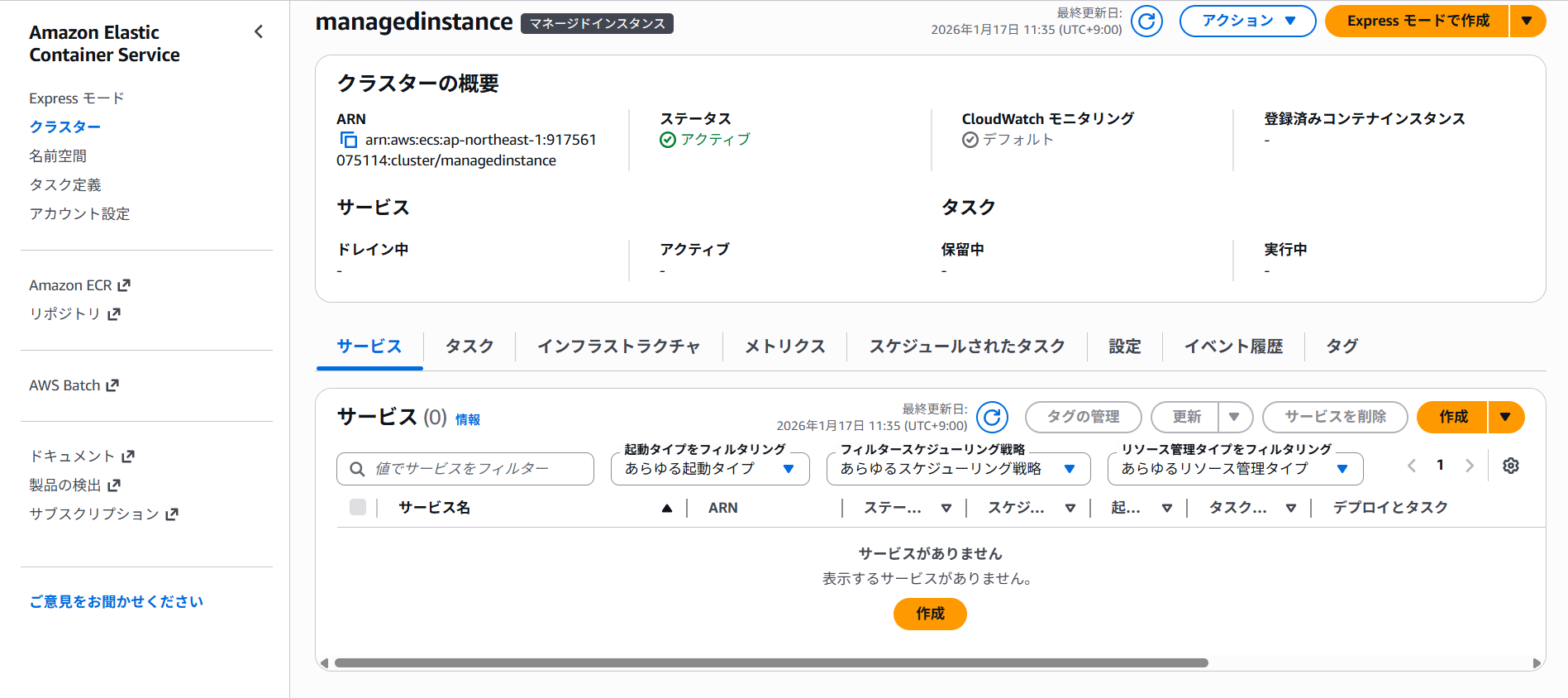Toggle the select-all services checkbox
1568x698 pixels.
[358, 508]
